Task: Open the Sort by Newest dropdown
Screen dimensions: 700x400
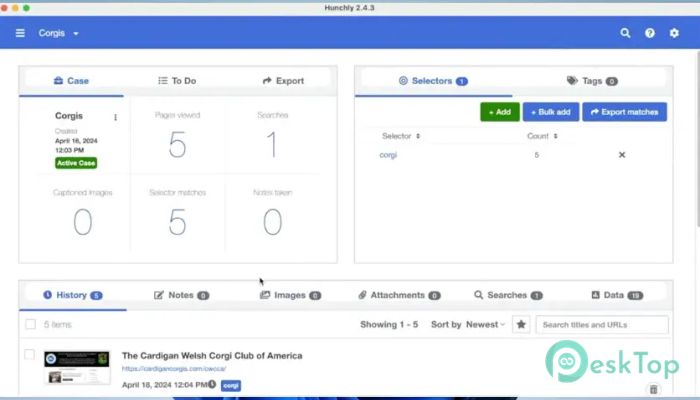Action: pos(468,325)
